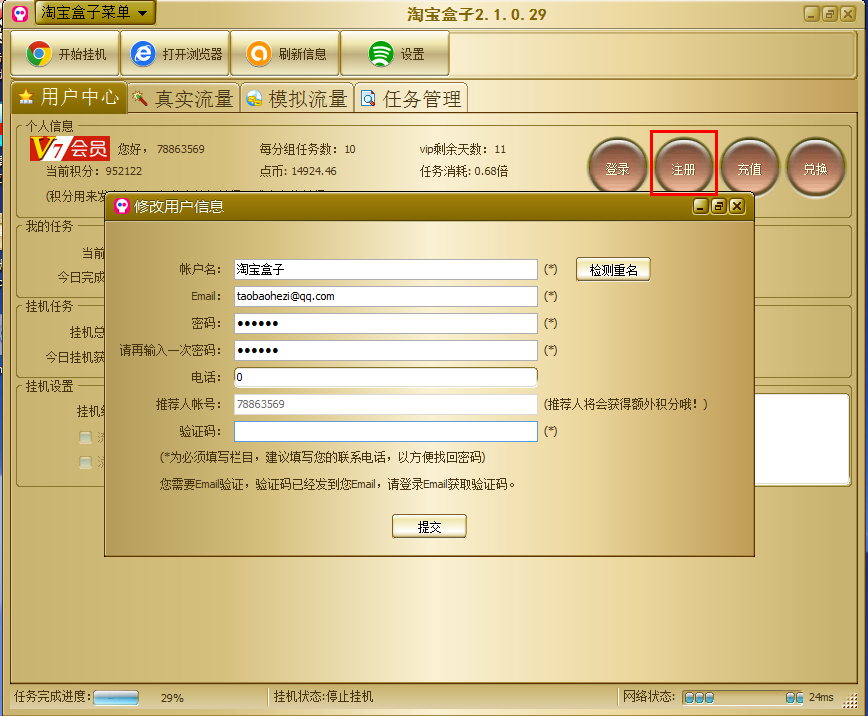Click the 每分组任务数: 10 text
The width and height of the screenshot is (868, 716).
(307, 149)
